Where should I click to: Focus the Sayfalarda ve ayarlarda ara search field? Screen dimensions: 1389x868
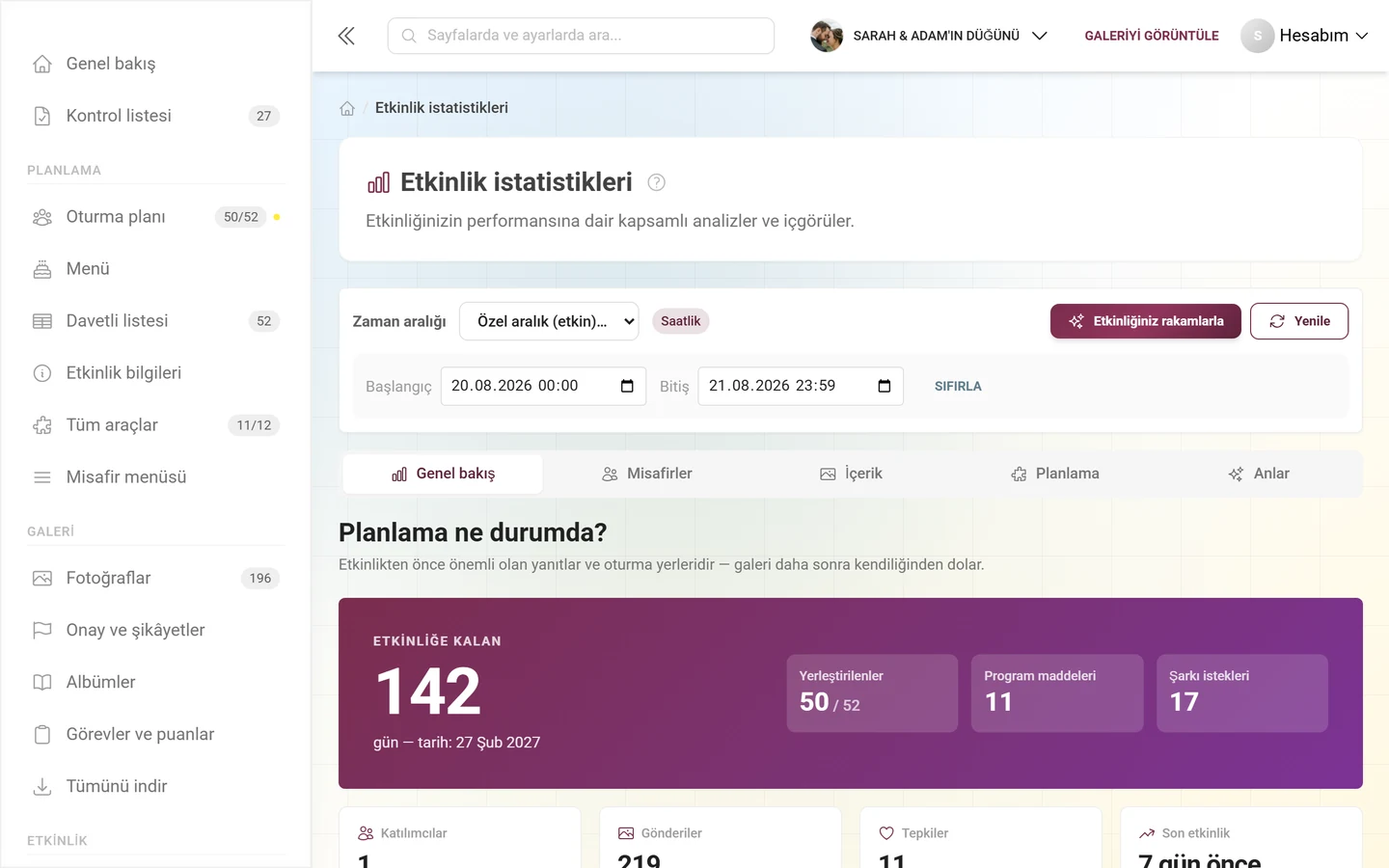pos(581,36)
